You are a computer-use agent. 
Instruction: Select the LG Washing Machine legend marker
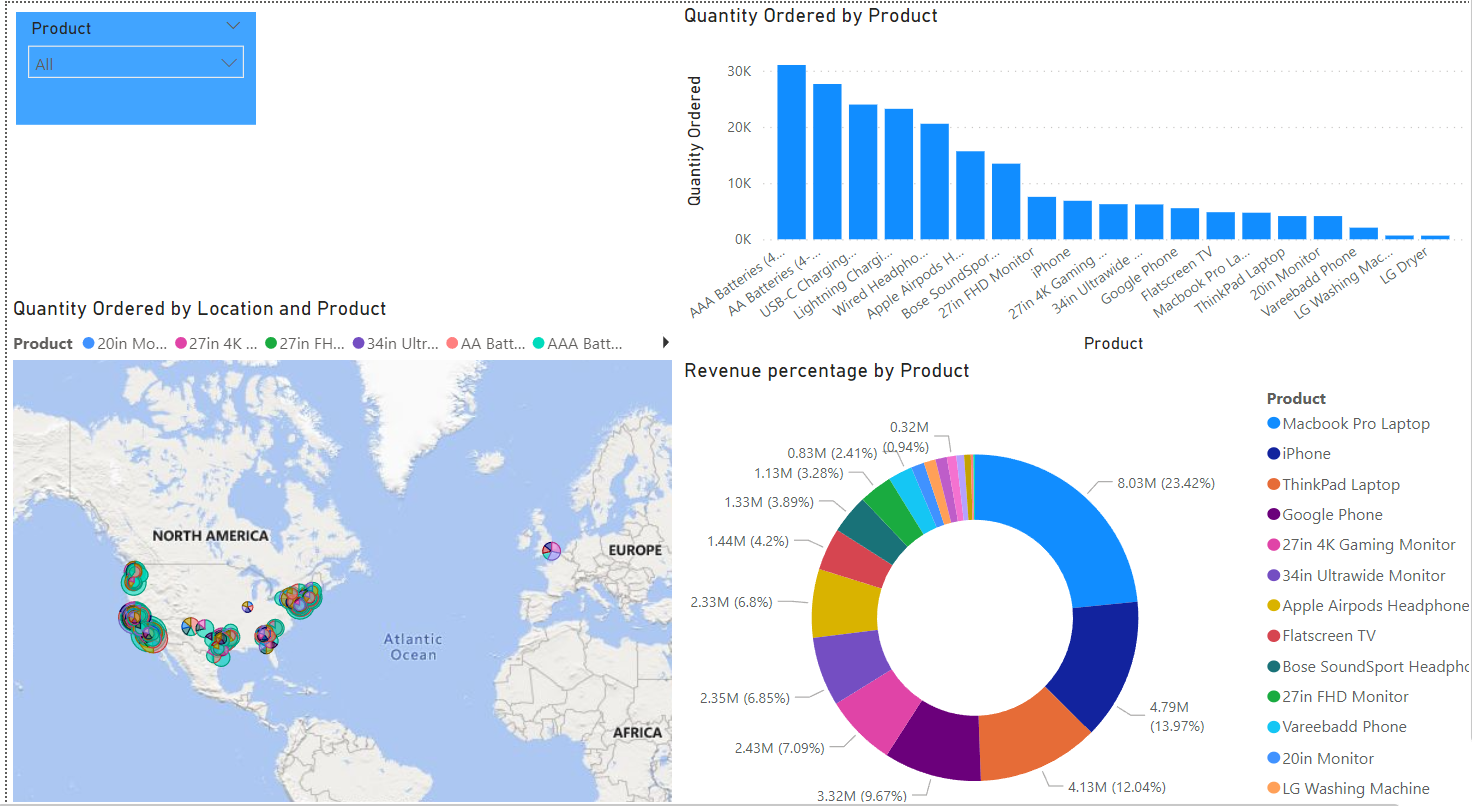pyautogui.click(x=1274, y=789)
